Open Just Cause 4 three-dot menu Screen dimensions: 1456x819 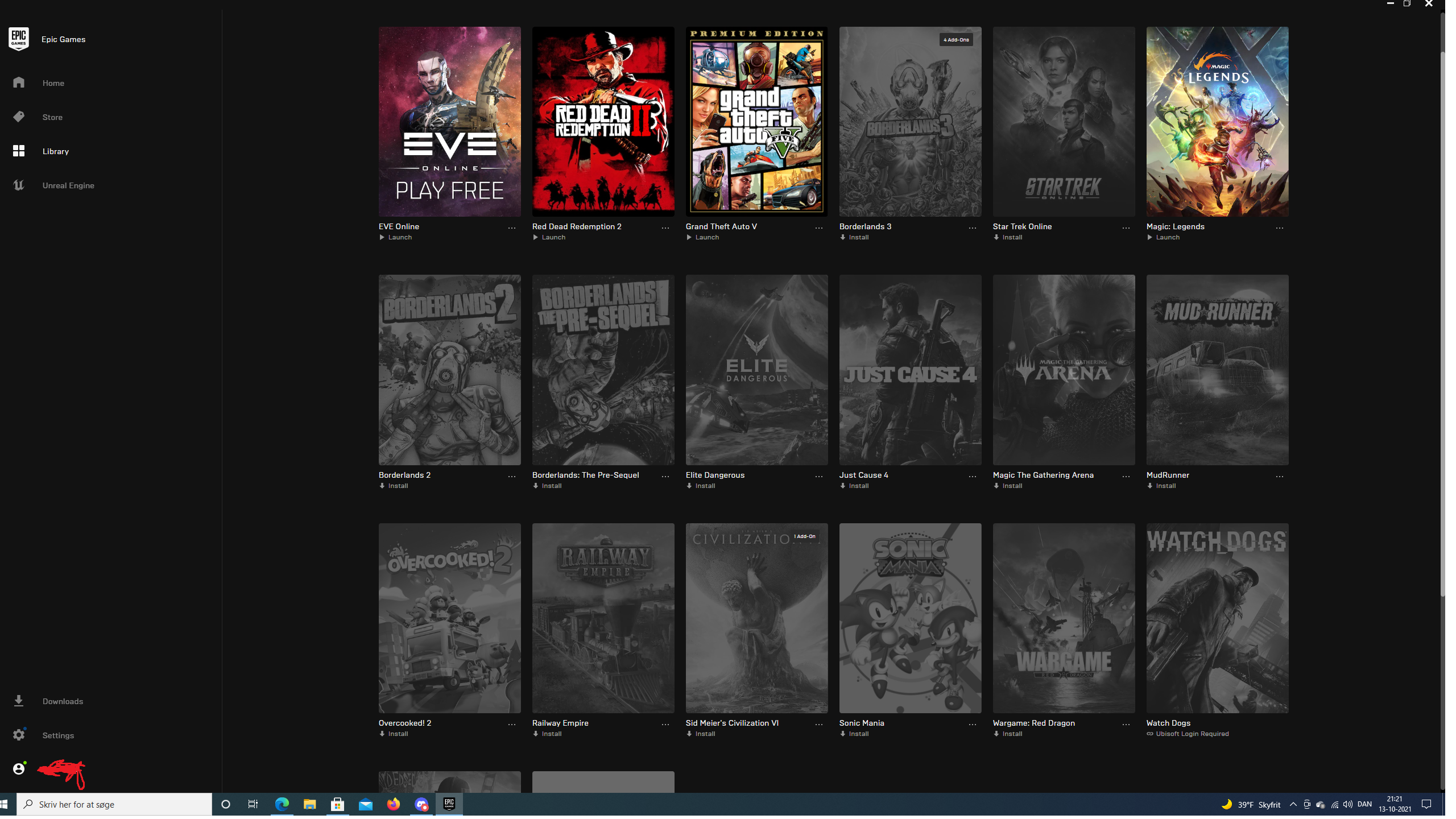tap(973, 477)
